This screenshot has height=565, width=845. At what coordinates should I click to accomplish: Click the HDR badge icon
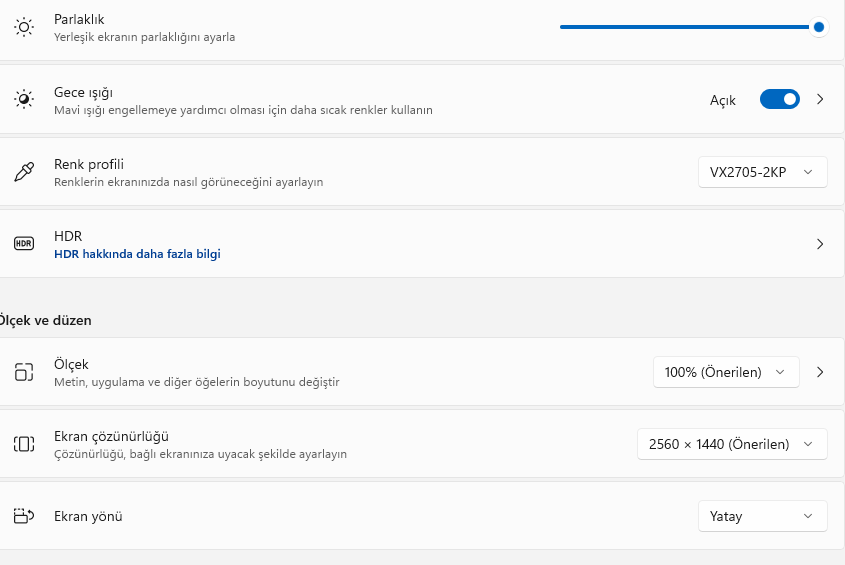click(x=24, y=243)
